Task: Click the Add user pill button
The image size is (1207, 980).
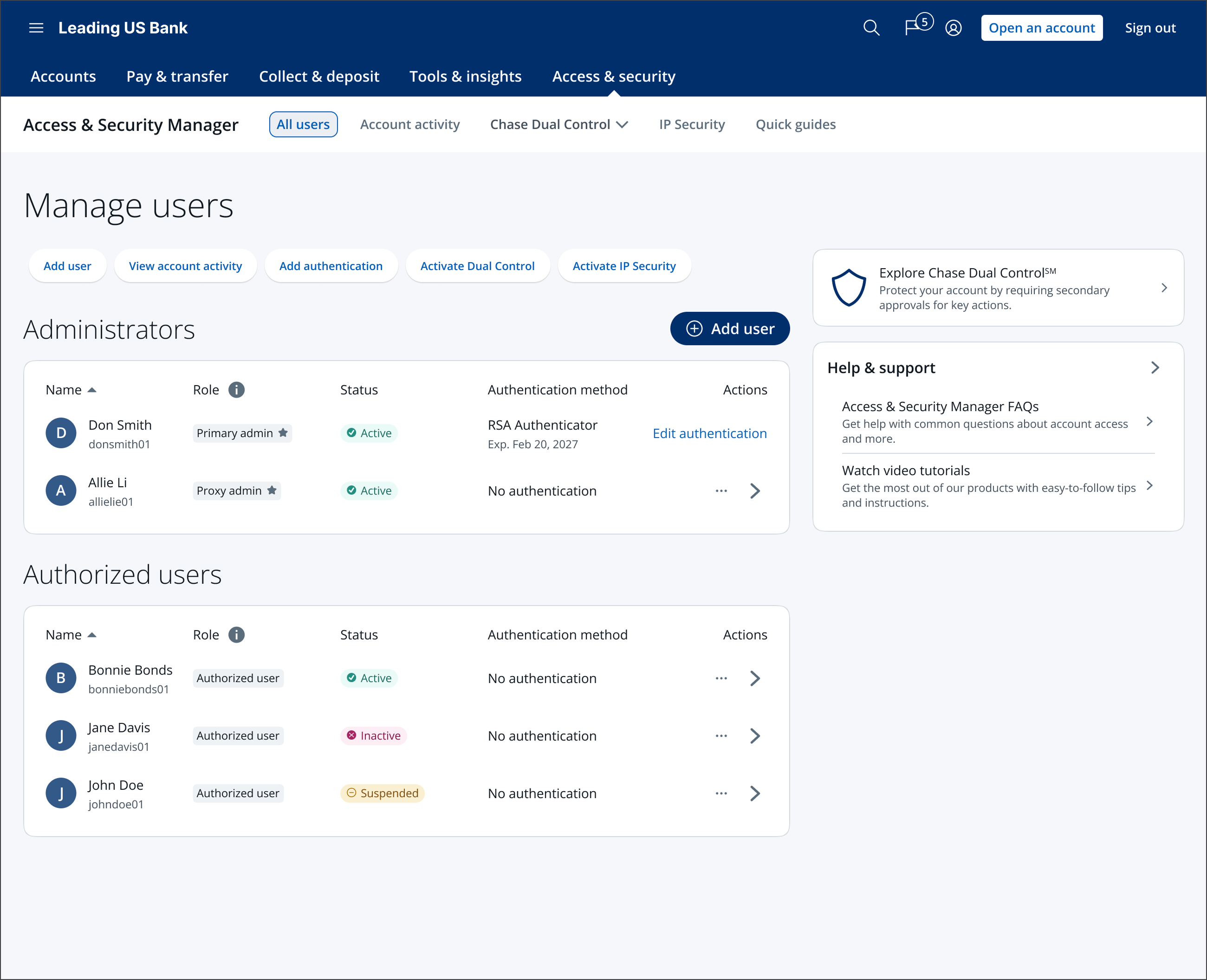Action: coord(67,266)
